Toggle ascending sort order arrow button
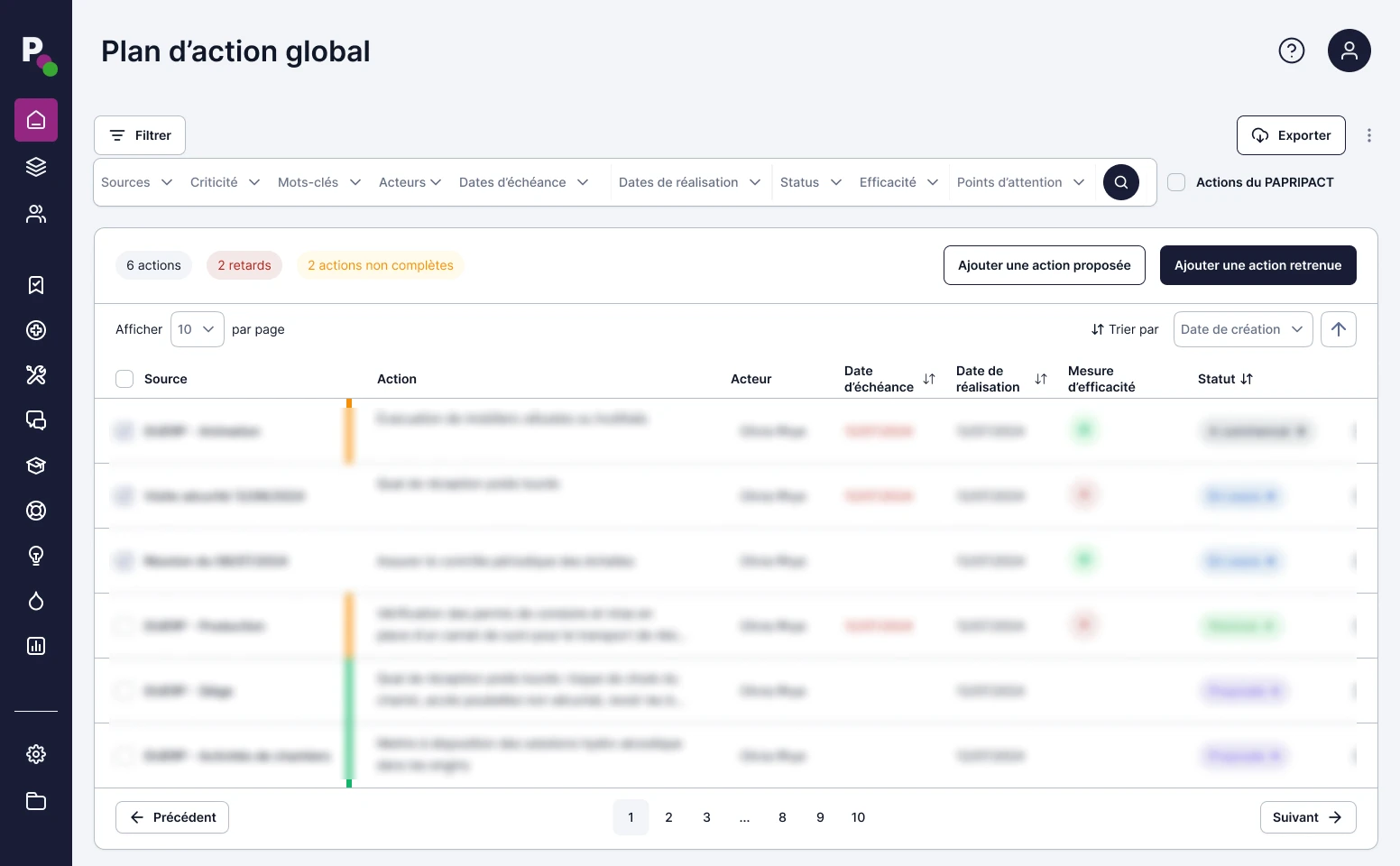1400x866 pixels. coord(1338,329)
